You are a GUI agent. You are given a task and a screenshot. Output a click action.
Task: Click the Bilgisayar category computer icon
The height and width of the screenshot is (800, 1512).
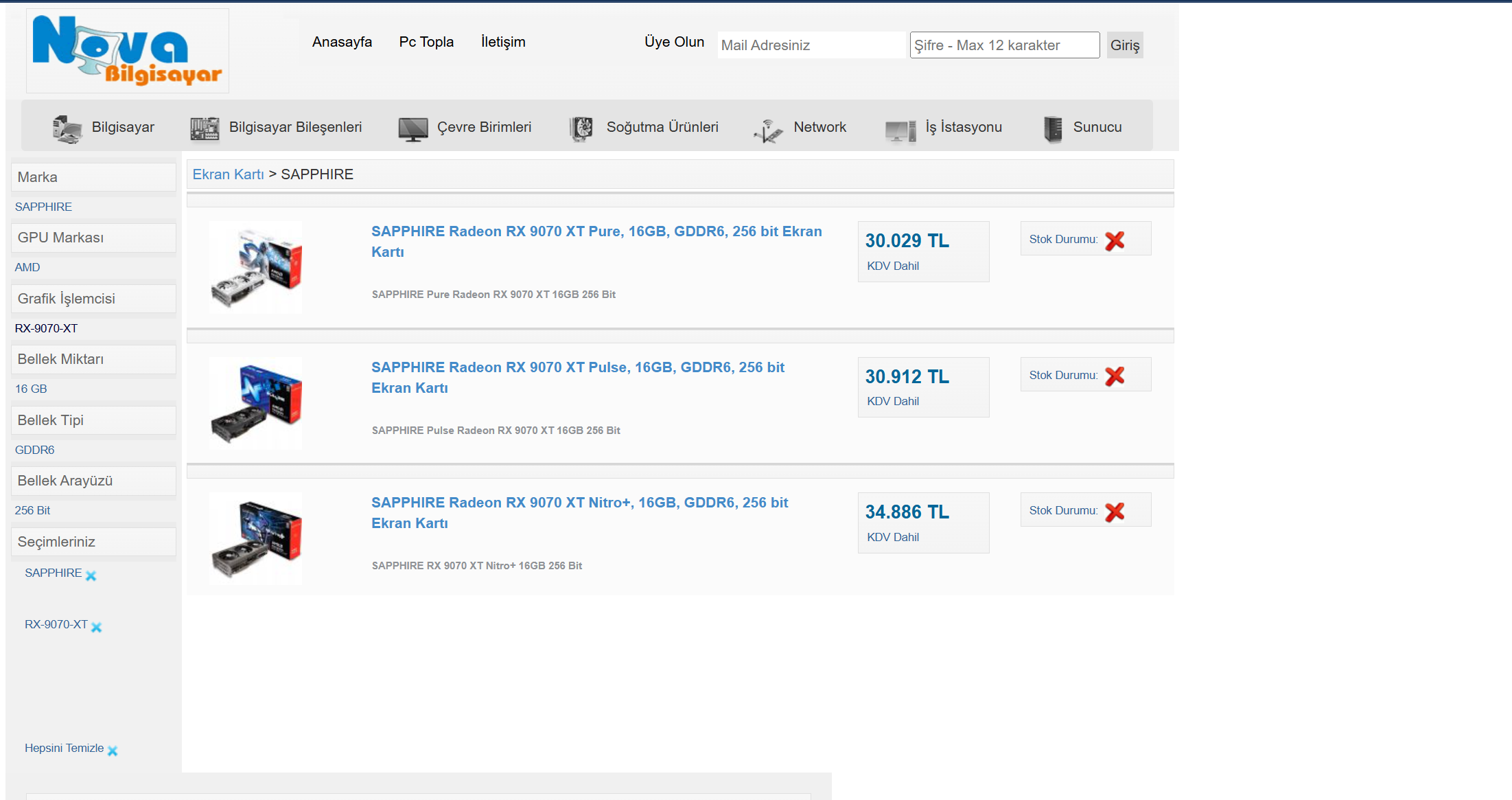tap(67, 128)
